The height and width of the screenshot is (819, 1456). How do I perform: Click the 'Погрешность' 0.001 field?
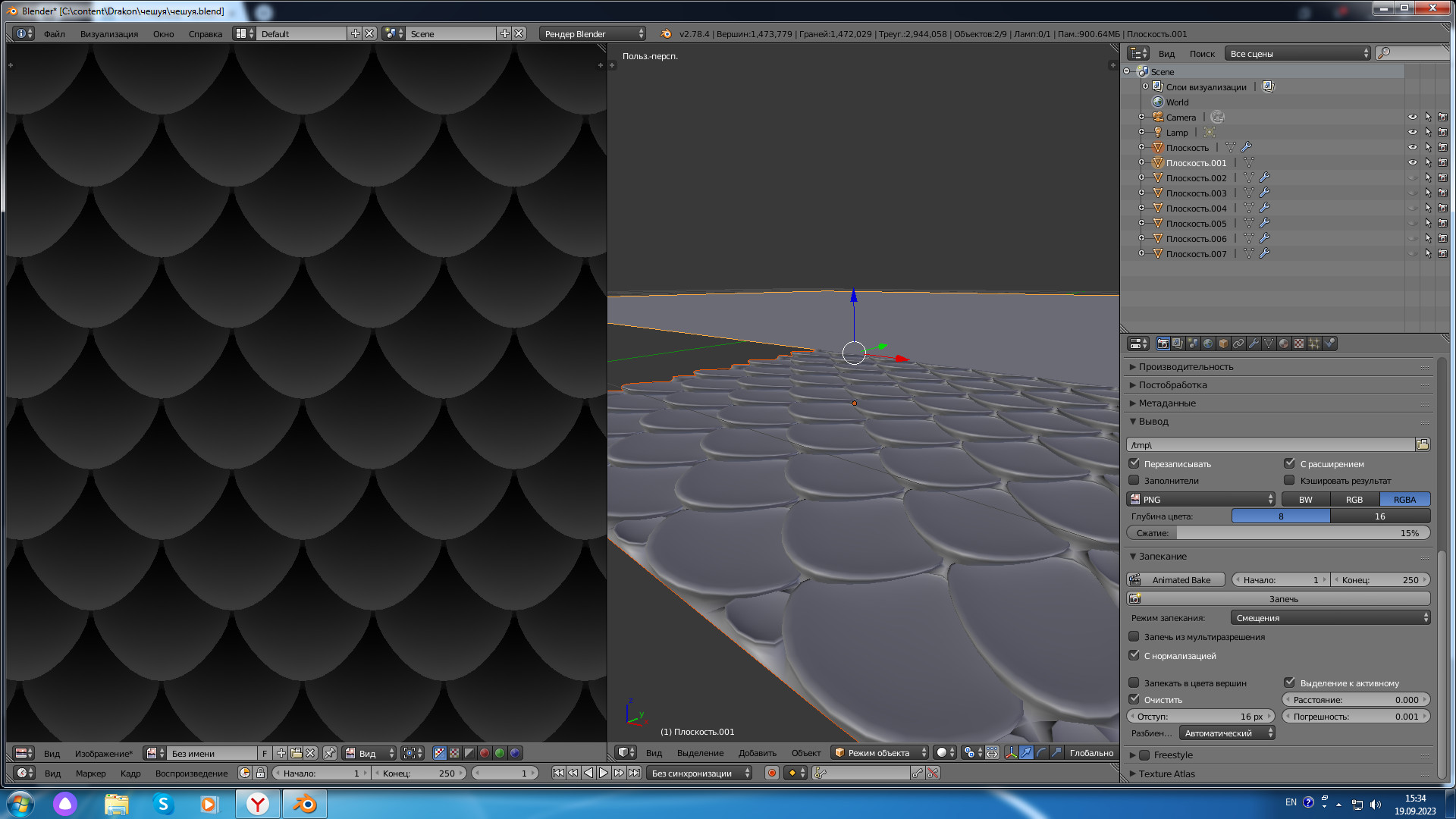[1356, 716]
